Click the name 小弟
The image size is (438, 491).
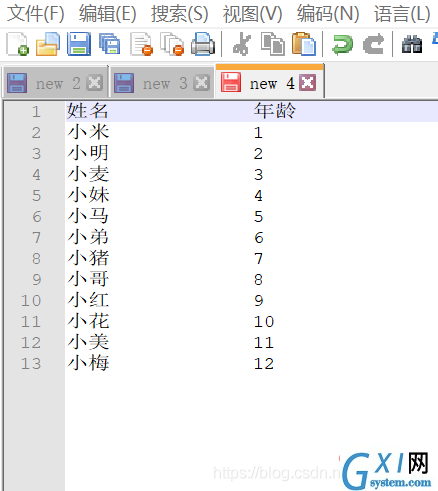click(88, 237)
